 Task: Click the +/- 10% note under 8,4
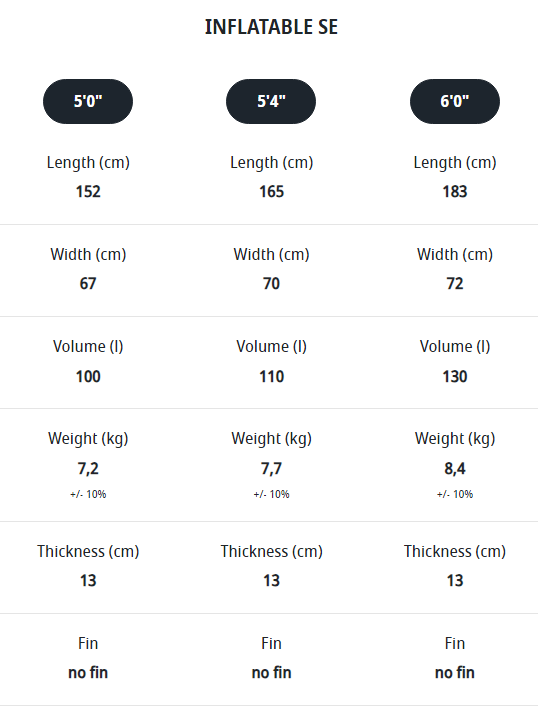click(x=455, y=494)
